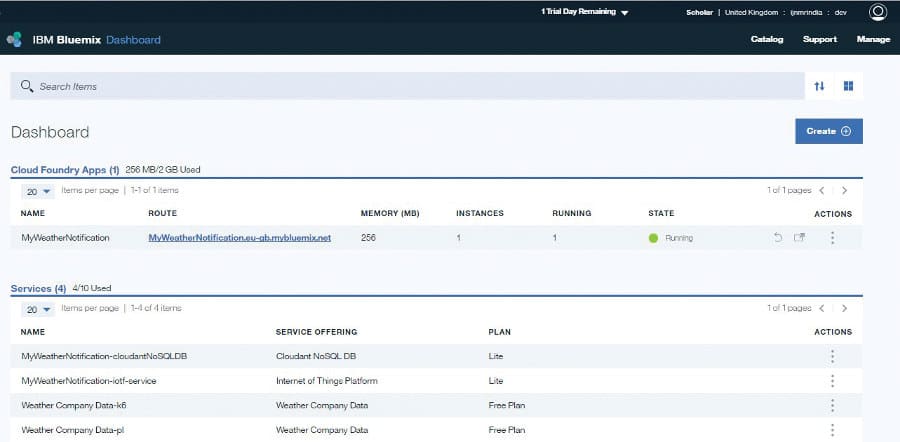Open the MyWeatherNotification.eu-gb.mybluemix.net route link
The height and width of the screenshot is (442, 900).
tap(239, 238)
